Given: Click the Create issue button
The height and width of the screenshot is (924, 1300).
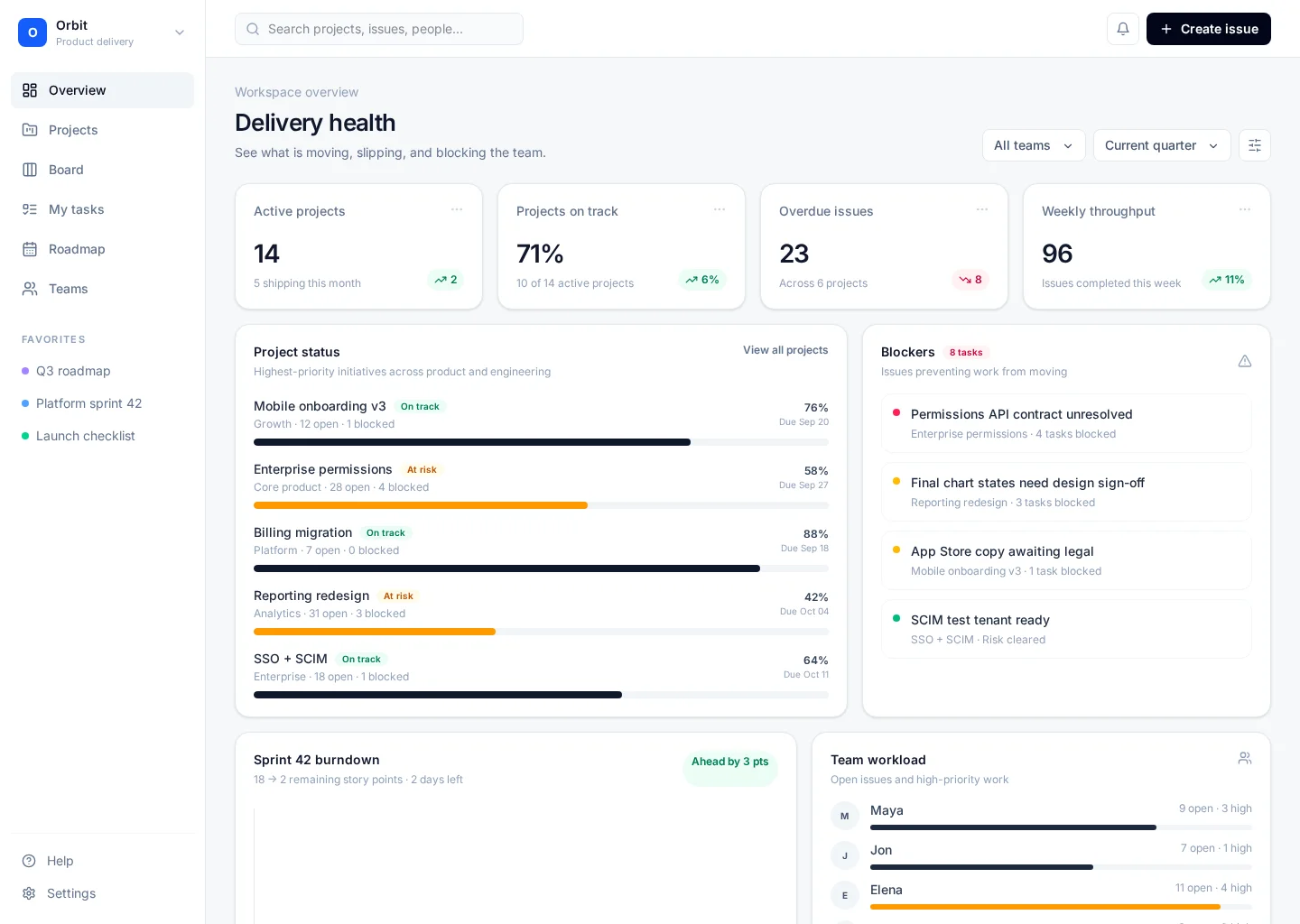Looking at the screenshot, I should click(x=1209, y=29).
